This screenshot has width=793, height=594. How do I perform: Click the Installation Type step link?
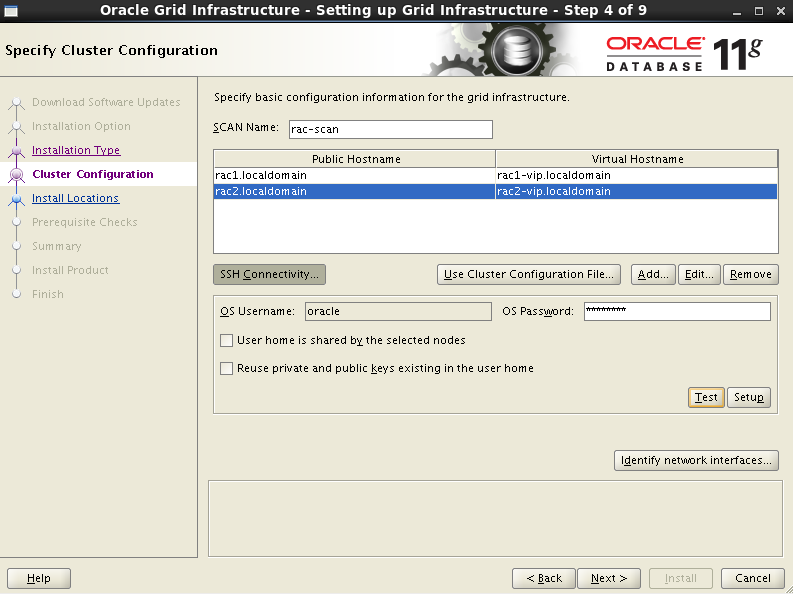tap(76, 150)
